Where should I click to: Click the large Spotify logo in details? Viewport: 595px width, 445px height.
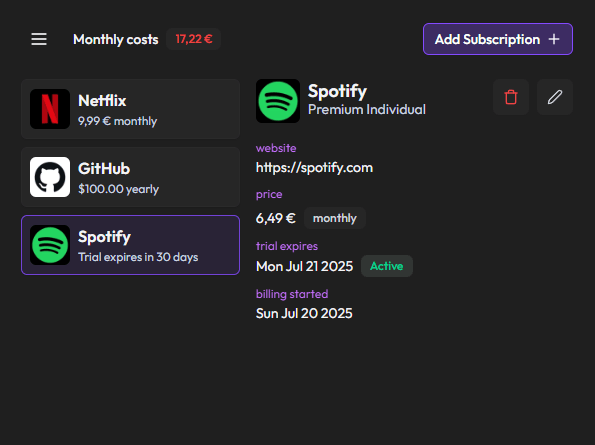278,101
